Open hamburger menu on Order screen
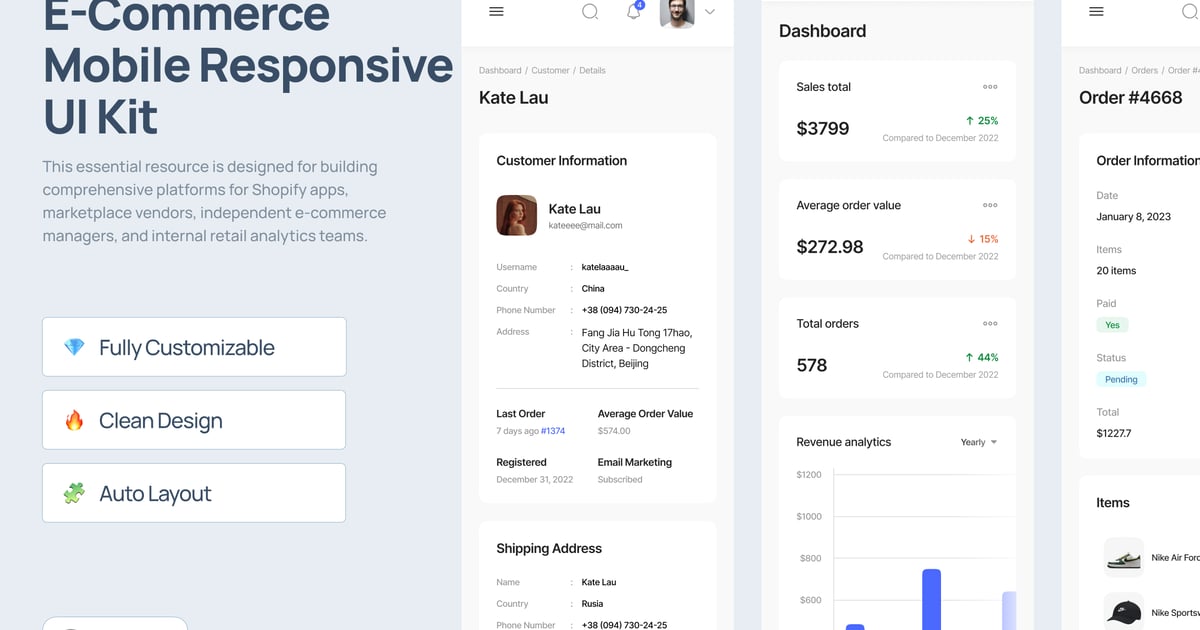The width and height of the screenshot is (1200, 630). tap(1096, 12)
